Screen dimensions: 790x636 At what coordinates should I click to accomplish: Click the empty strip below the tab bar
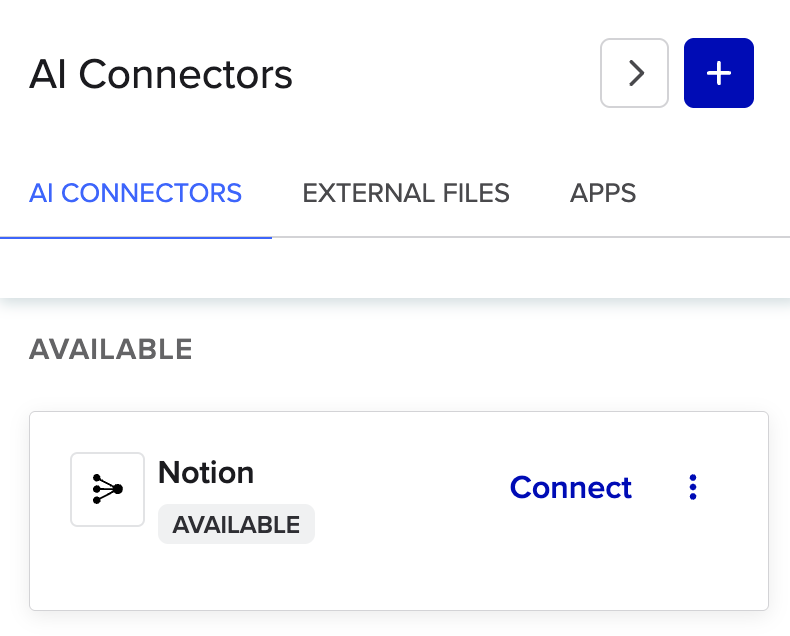(x=400, y=268)
